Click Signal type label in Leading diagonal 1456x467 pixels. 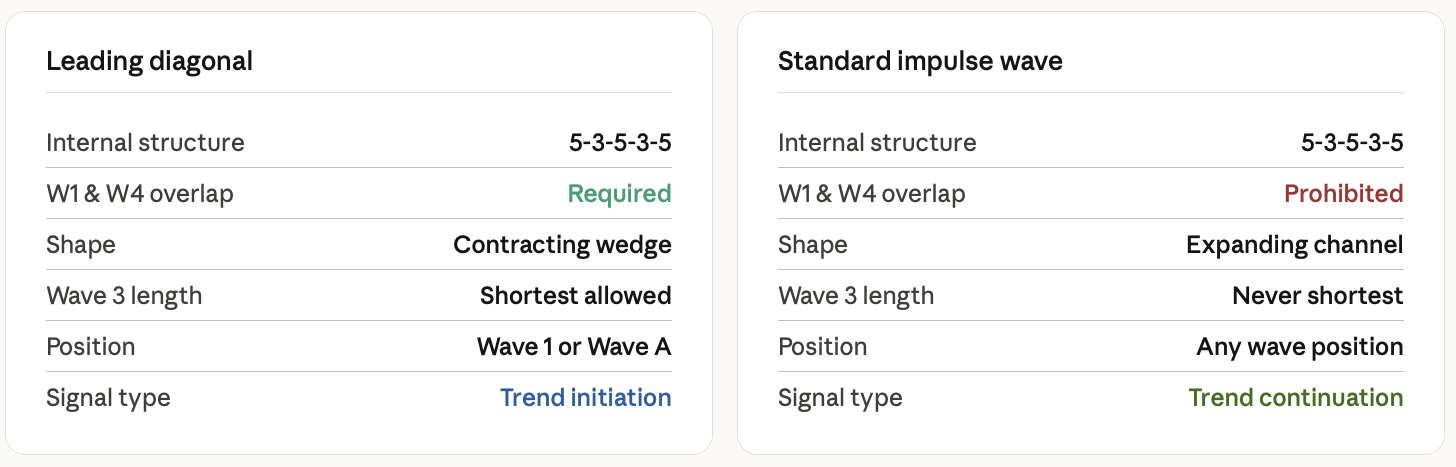[x=108, y=397]
